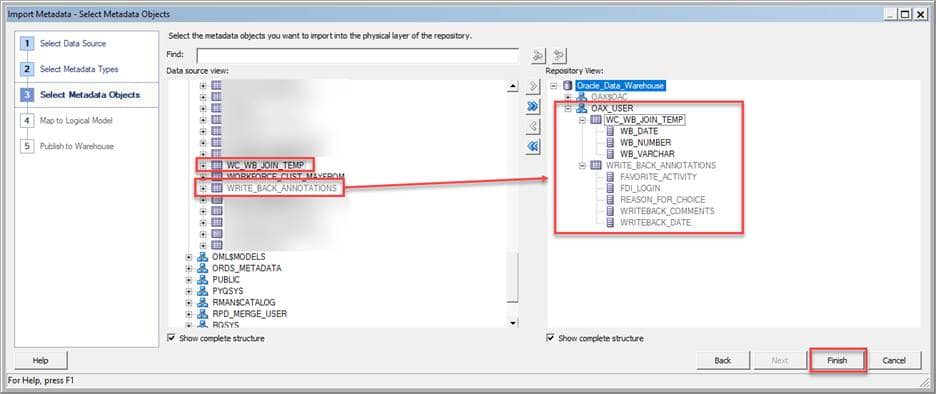Screen dimensions: 936x394
Task: Go to step 2 Select Metadata Types
Action: click(78, 69)
